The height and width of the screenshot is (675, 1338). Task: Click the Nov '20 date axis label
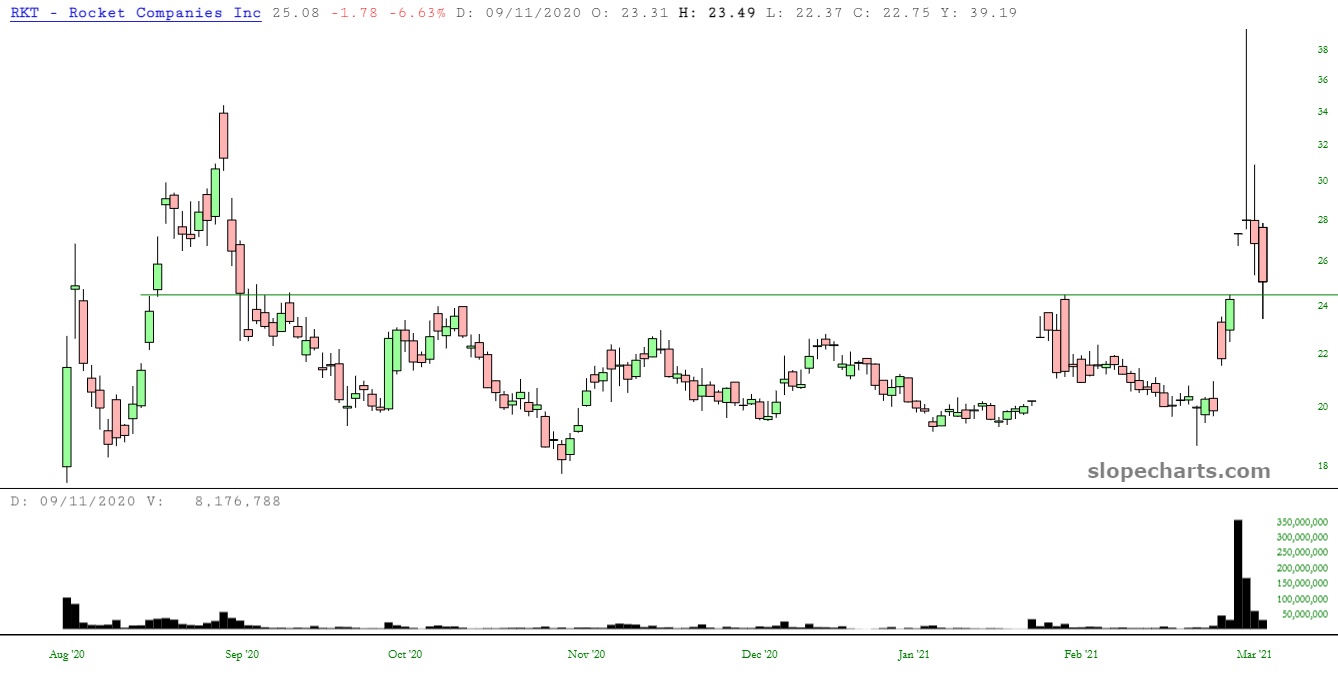click(x=586, y=654)
